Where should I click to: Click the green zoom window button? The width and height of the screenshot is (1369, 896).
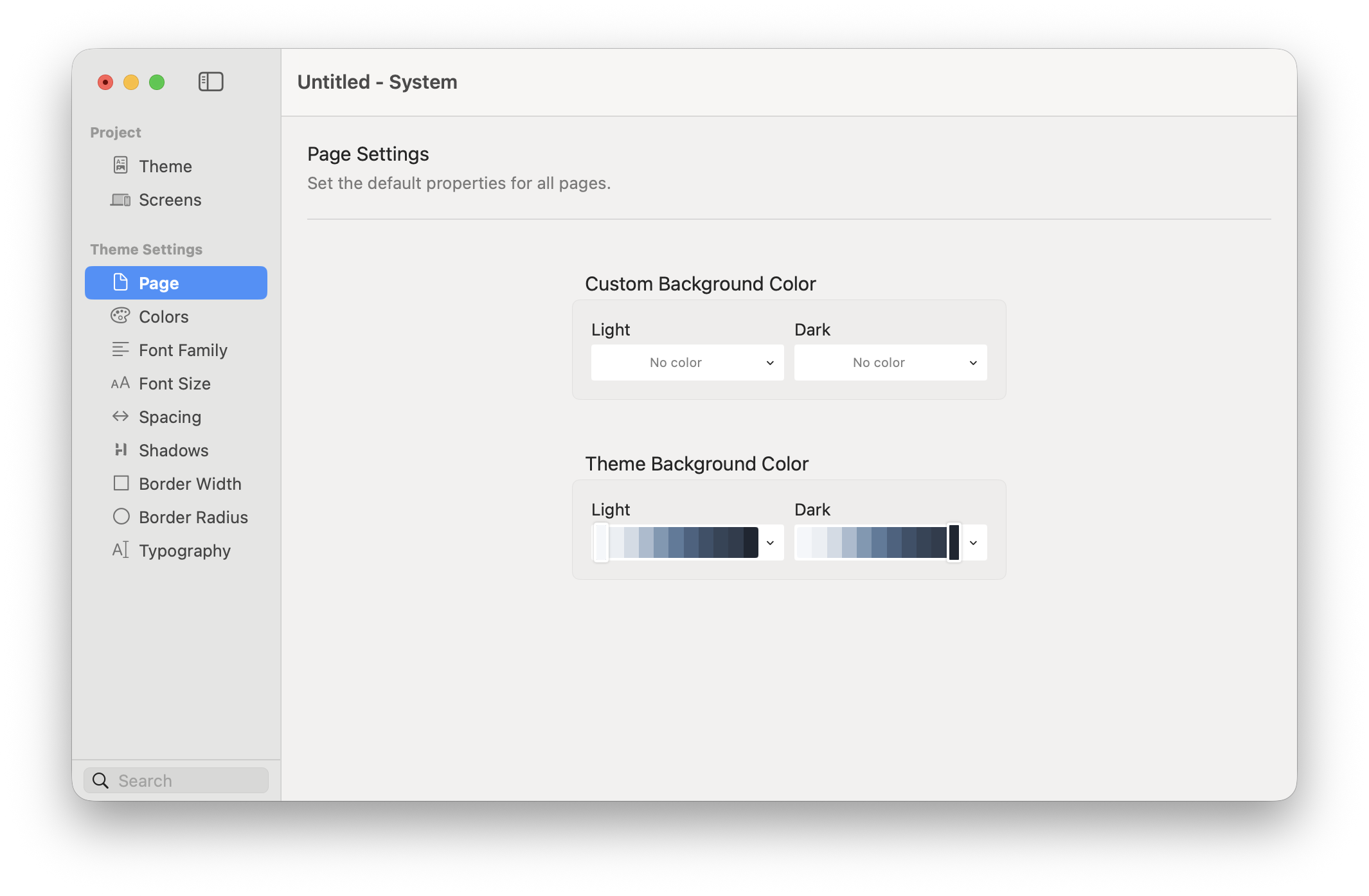point(157,82)
